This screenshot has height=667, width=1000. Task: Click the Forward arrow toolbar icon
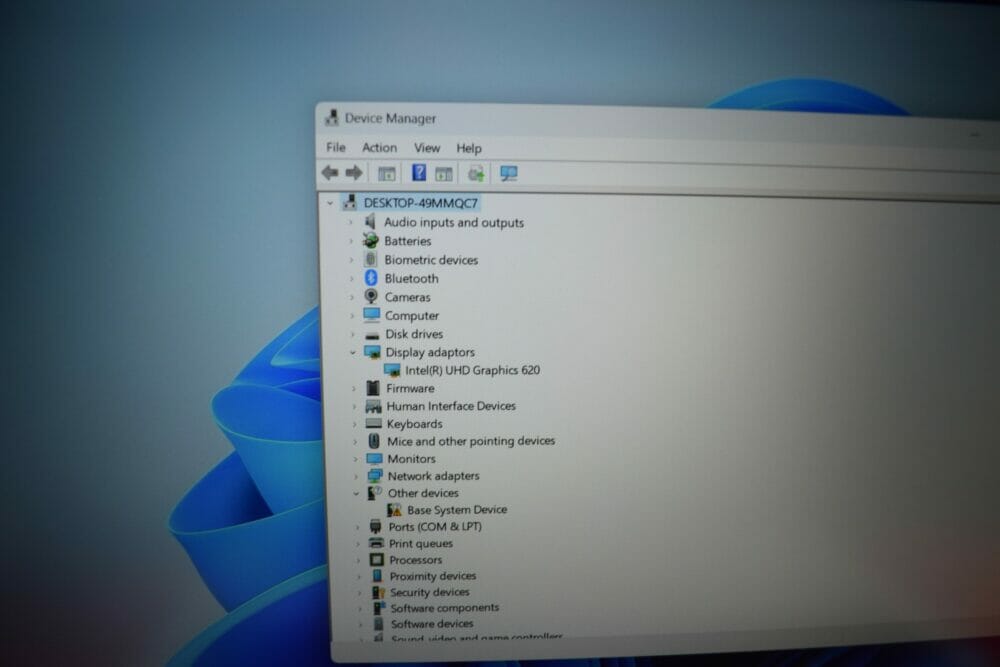click(354, 172)
